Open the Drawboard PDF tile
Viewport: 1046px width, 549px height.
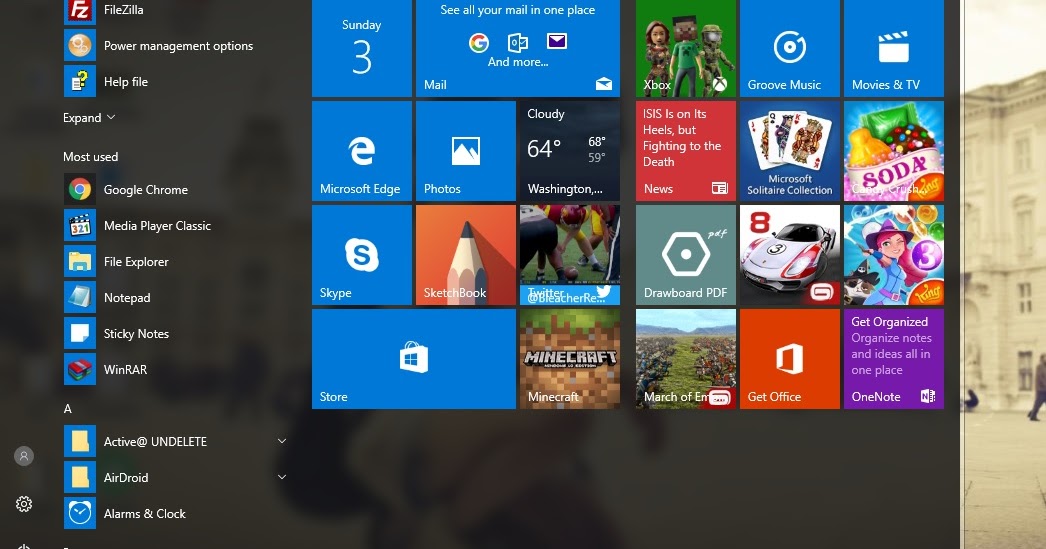tap(686, 255)
